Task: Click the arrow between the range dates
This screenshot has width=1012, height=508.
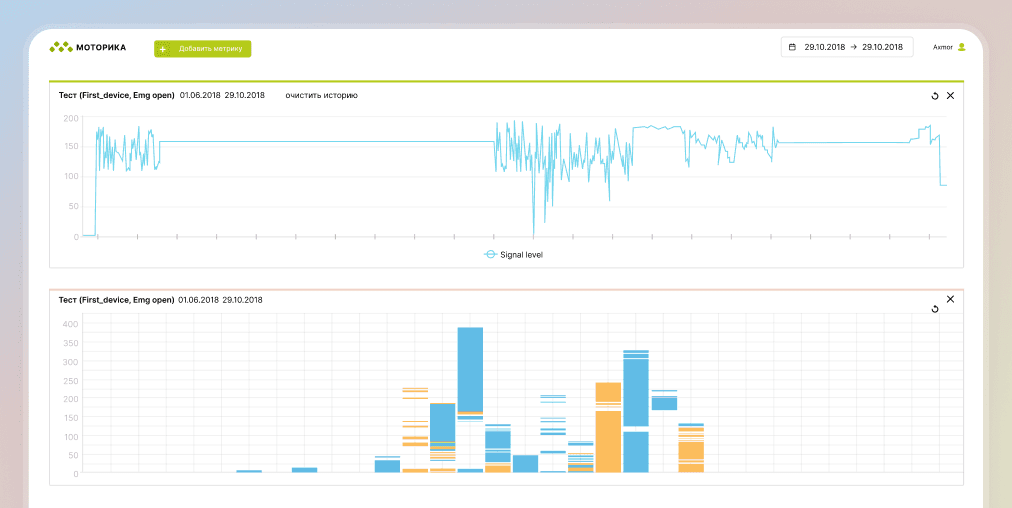Action: (854, 47)
